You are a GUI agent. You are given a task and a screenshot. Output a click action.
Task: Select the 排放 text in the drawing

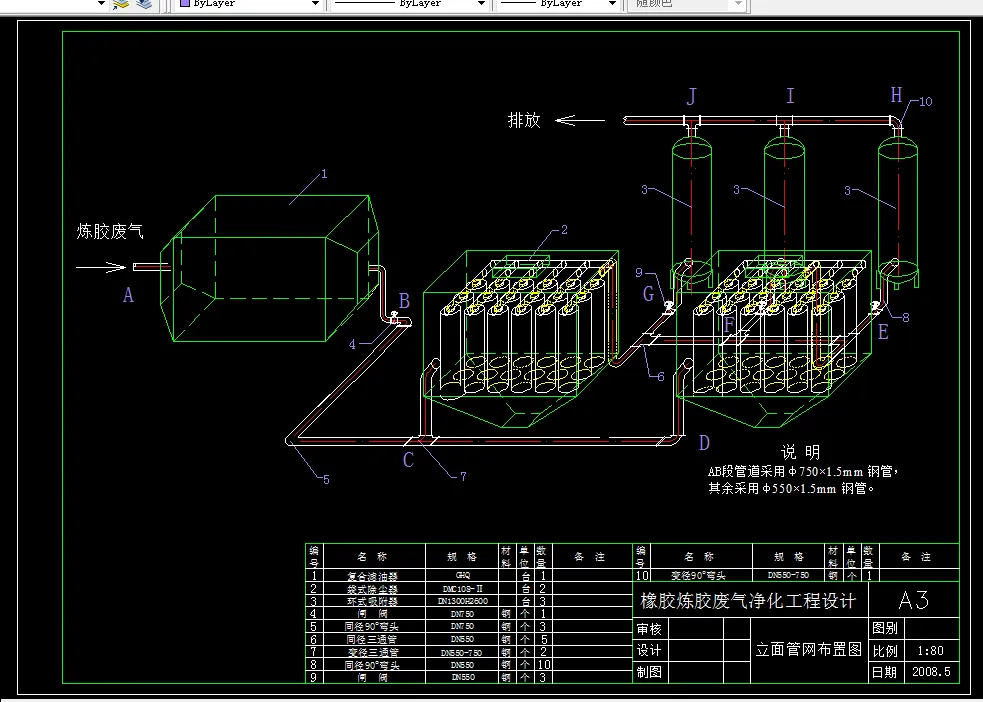pyautogui.click(x=524, y=120)
